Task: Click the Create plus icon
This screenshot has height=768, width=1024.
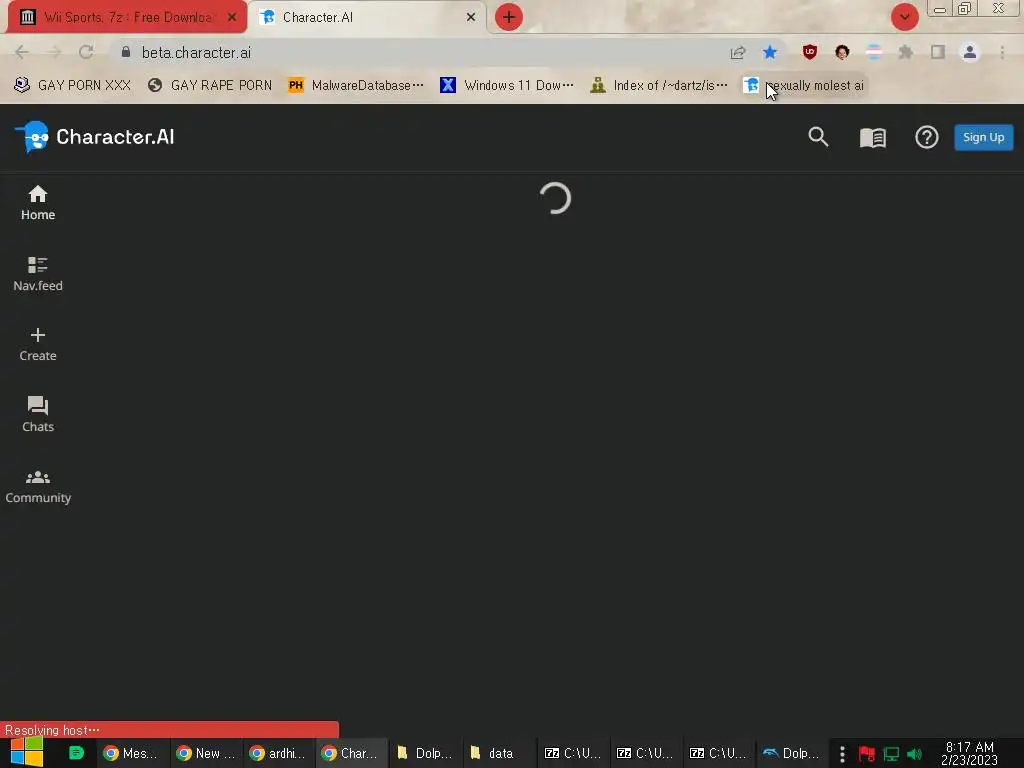Action: [x=38, y=335]
